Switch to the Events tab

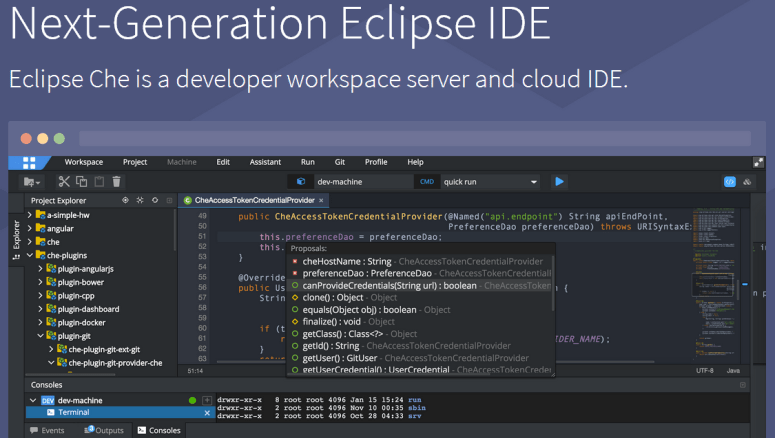click(x=52, y=430)
